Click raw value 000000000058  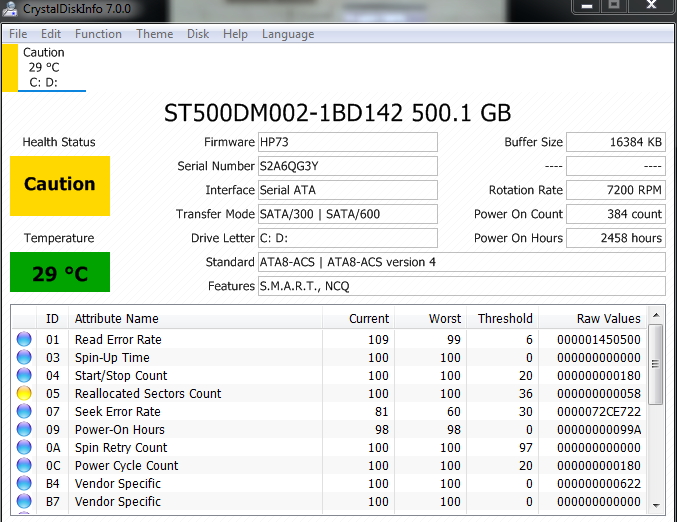coord(599,393)
